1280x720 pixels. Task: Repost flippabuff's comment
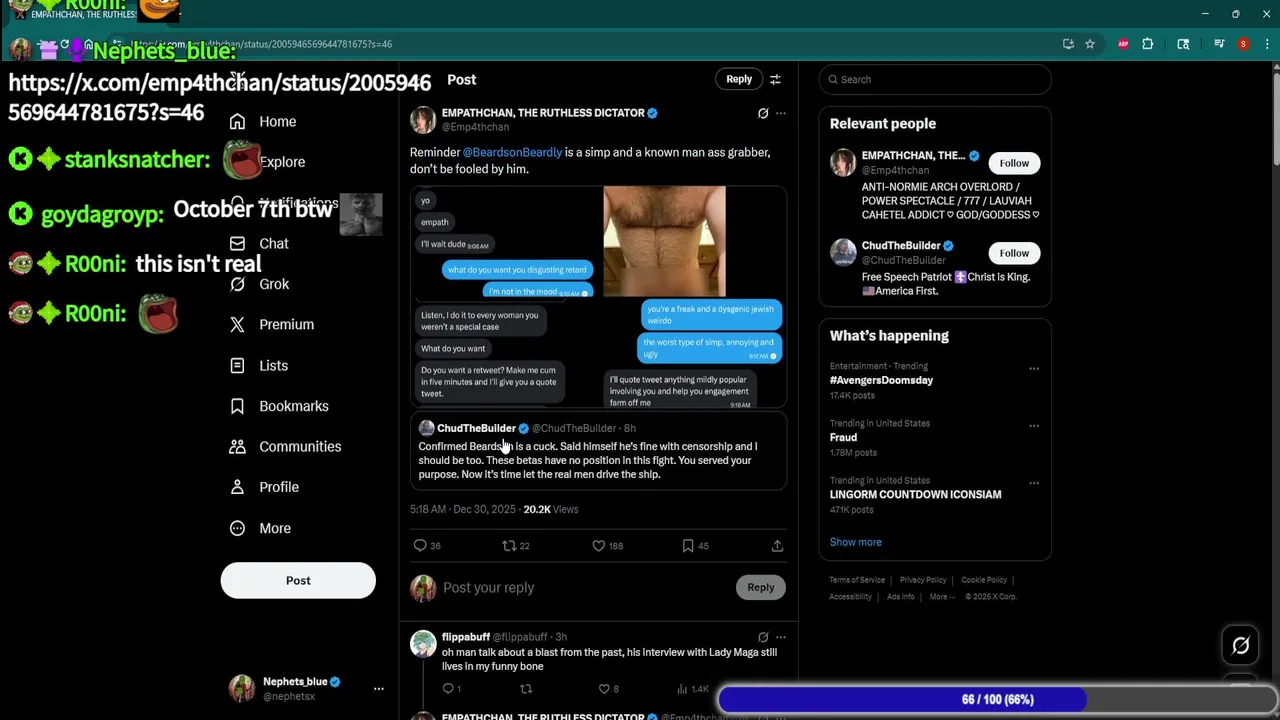526,689
